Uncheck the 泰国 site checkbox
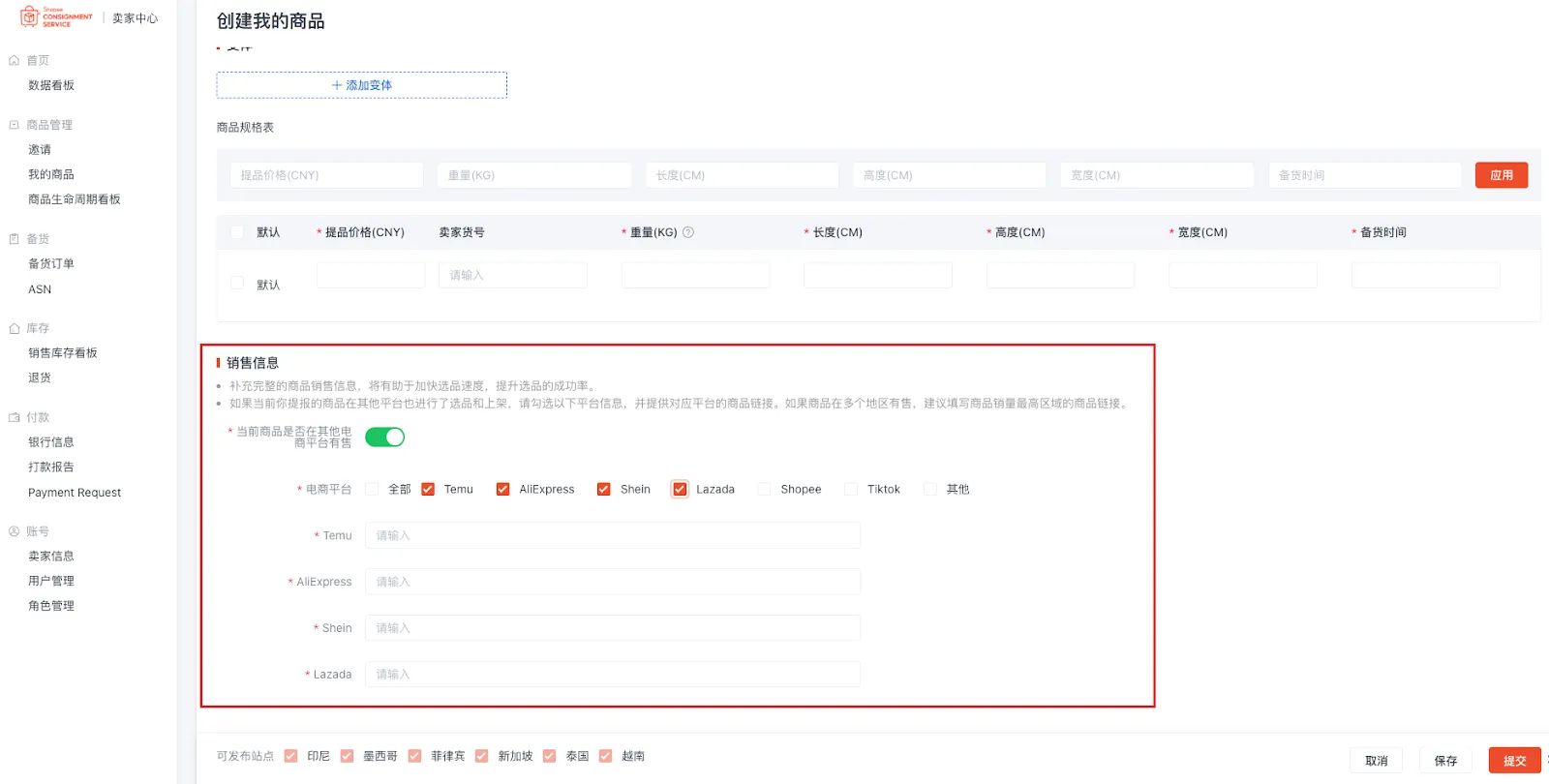This screenshot has width=1549, height=784. tap(549, 756)
